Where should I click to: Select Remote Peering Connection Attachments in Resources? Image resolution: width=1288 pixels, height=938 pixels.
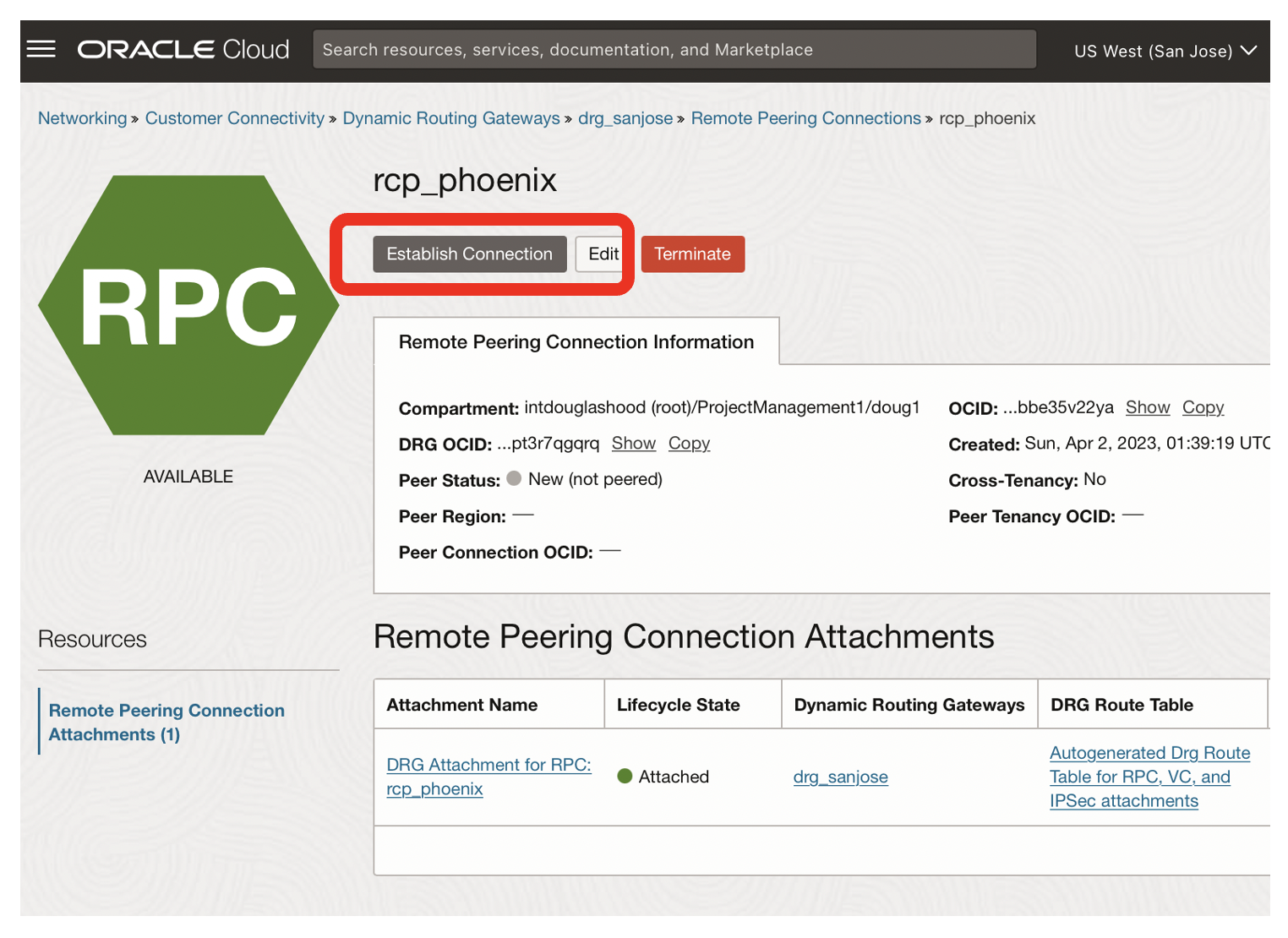(166, 722)
